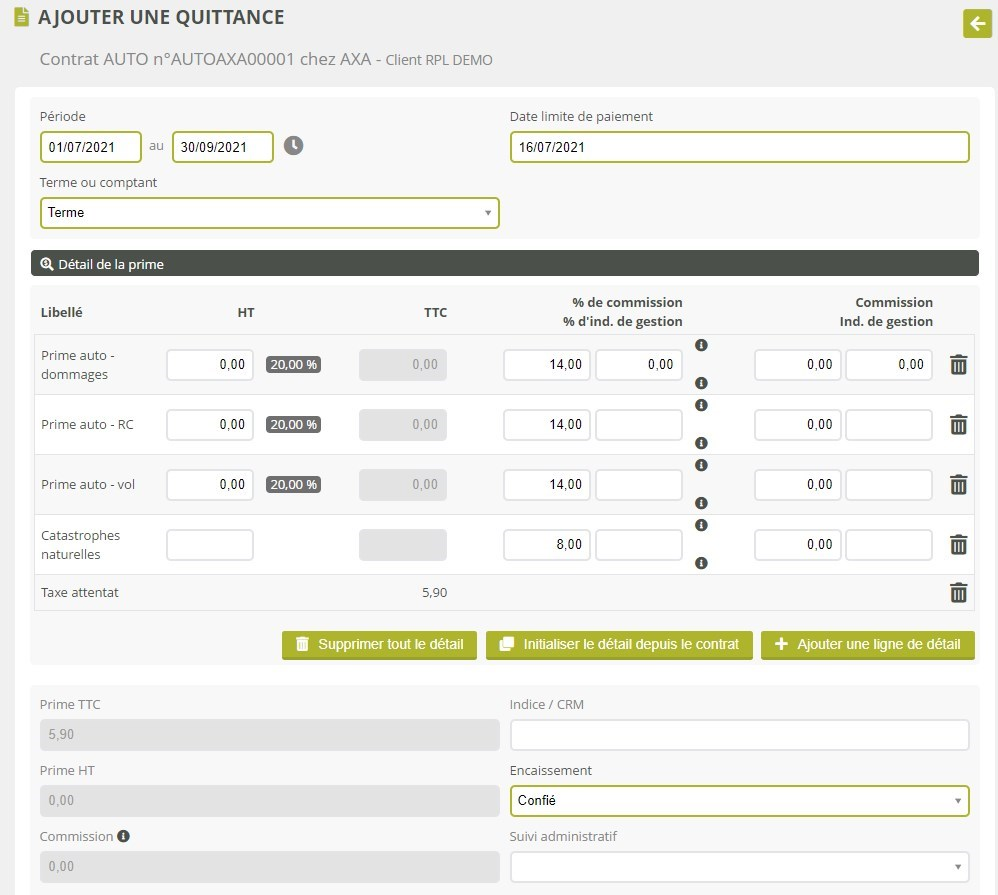Click the clock icon next to period dates
Screen dimensions: 998x895
point(293,146)
